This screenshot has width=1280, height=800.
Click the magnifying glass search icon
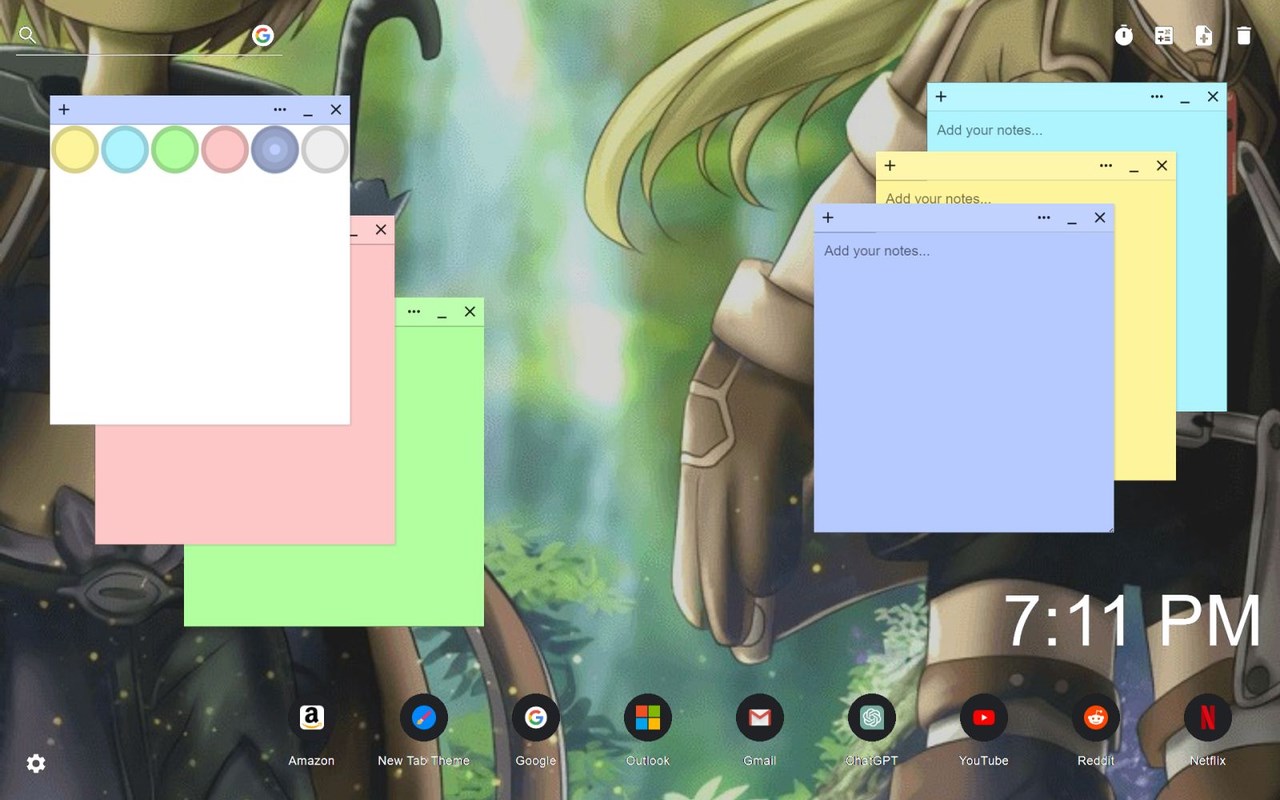tap(28, 35)
